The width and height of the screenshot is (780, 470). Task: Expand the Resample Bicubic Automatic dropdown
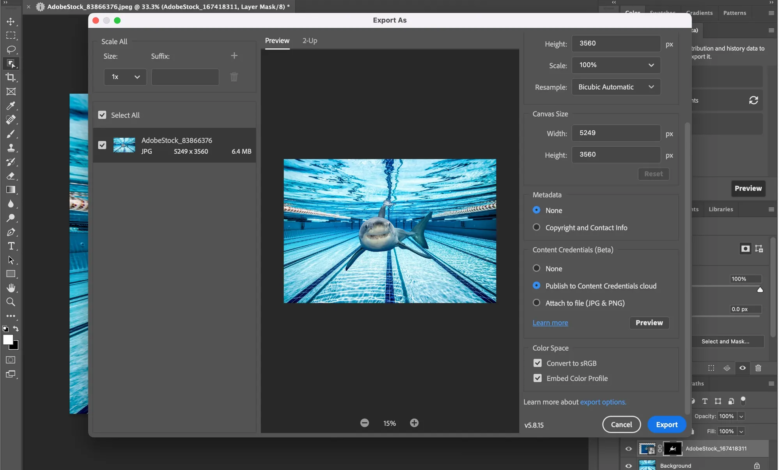point(615,87)
